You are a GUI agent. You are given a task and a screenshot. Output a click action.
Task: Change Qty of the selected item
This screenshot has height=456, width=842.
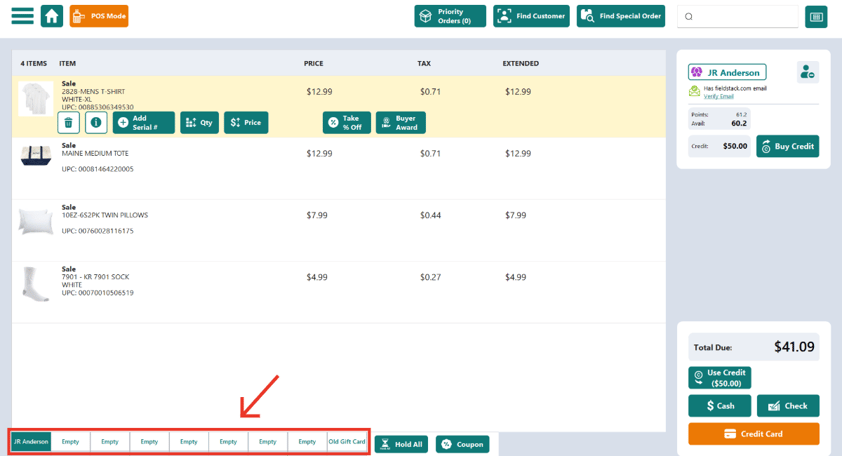(x=199, y=122)
